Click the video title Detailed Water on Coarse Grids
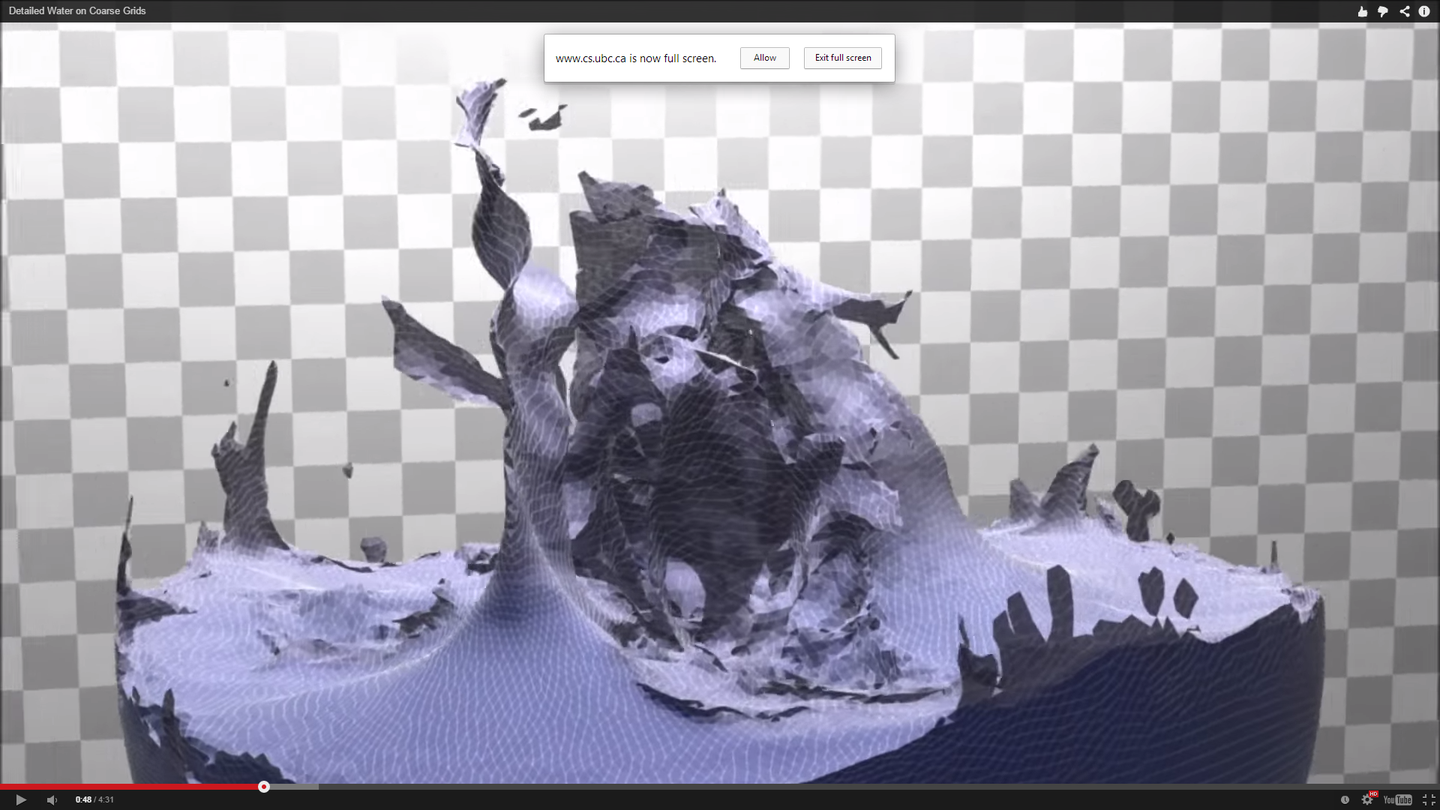This screenshot has height=810, width=1440. coord(77,11)
